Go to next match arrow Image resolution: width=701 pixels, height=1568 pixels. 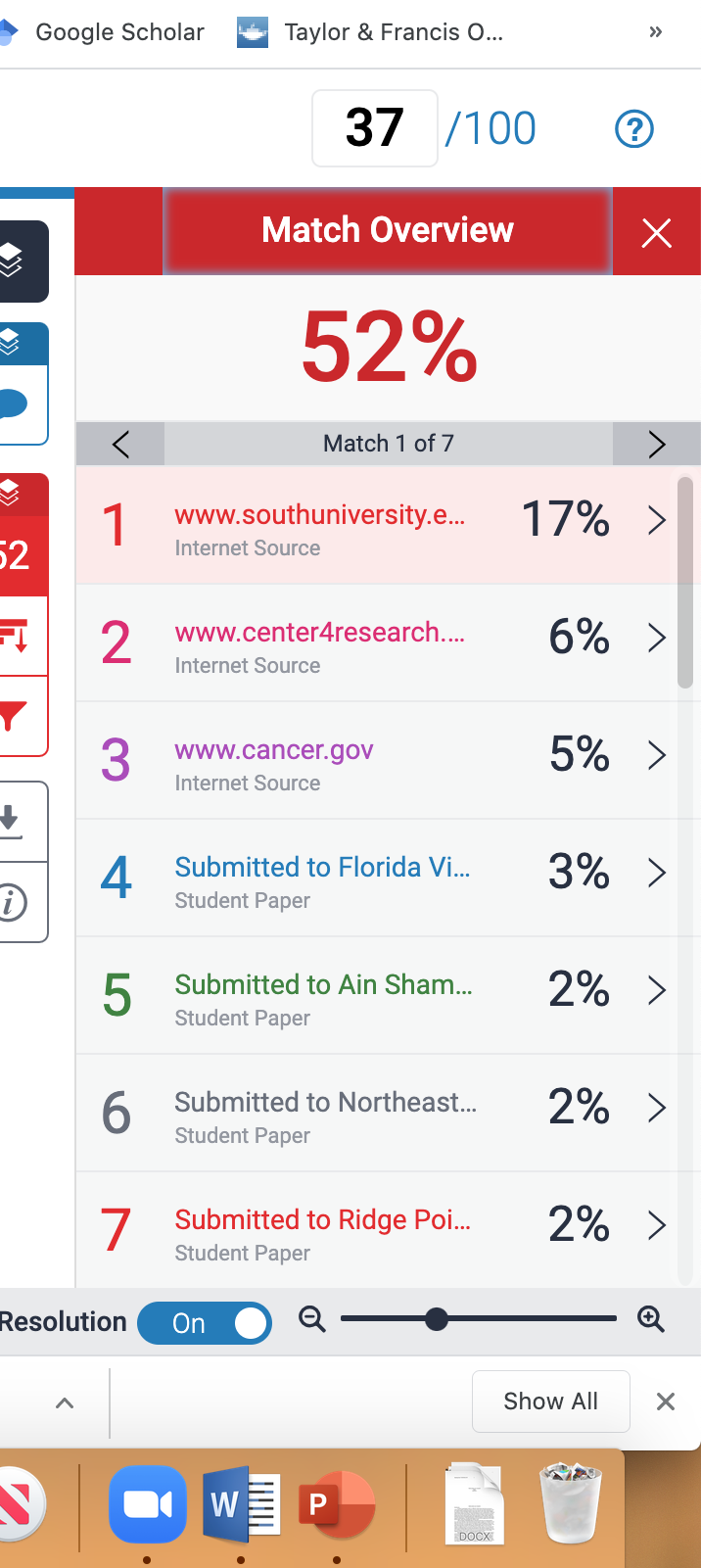[x=657, y=444]
